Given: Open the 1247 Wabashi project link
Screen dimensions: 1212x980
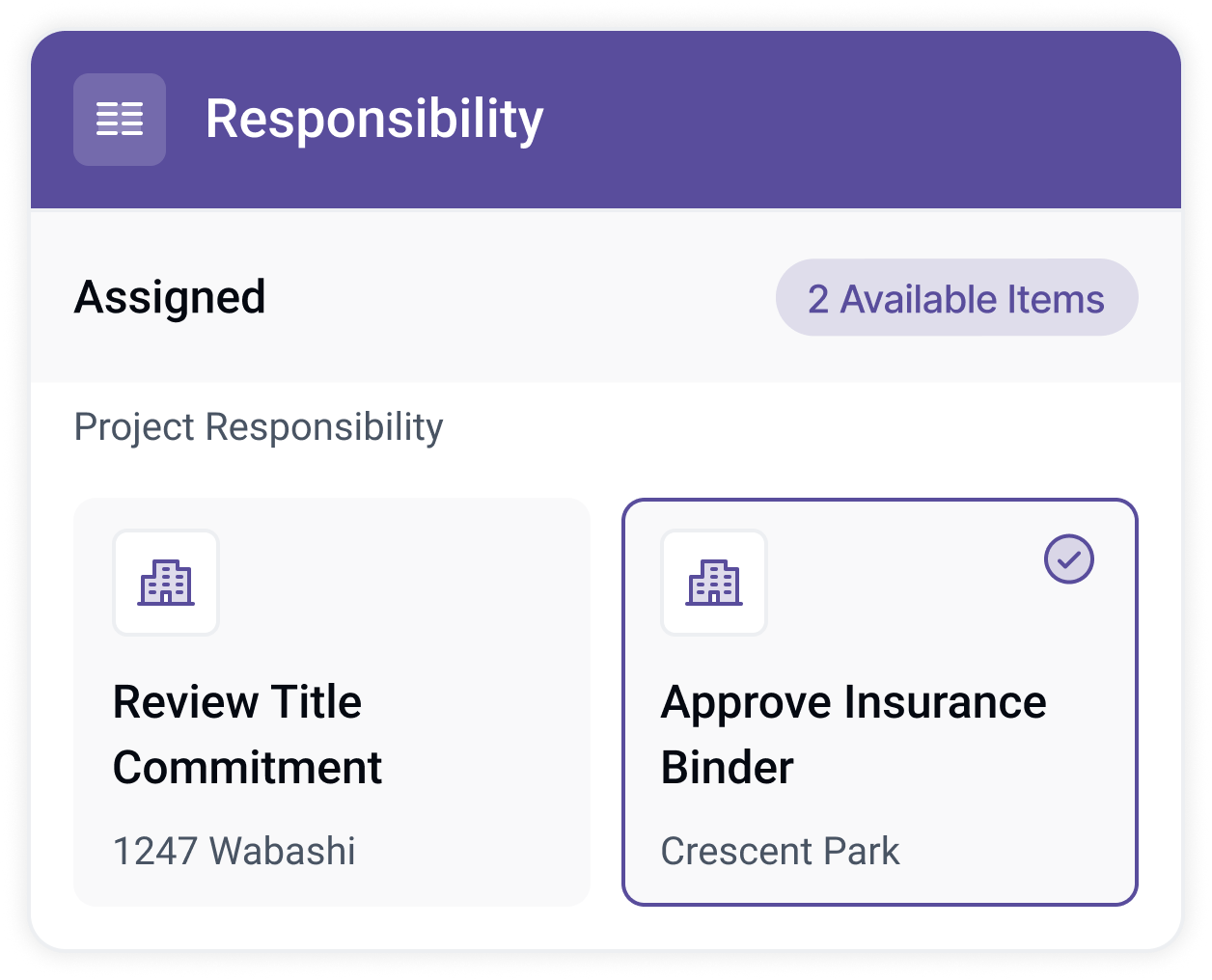Looking at the screenshot, I should (234, 851).
